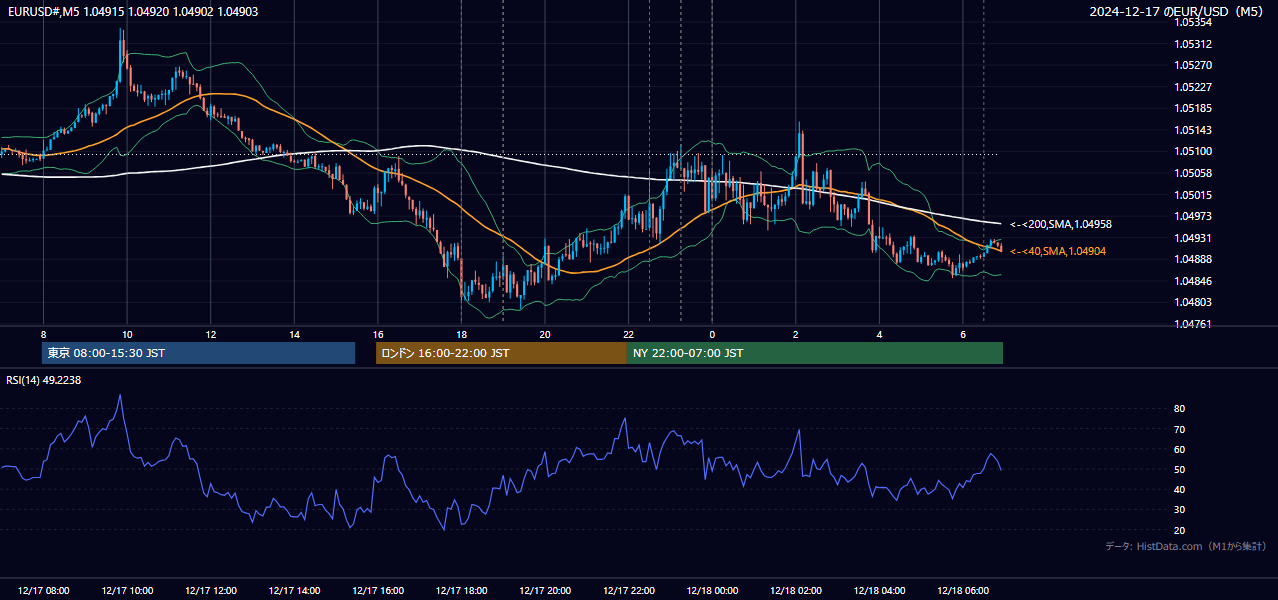The height and width of the screenshot is (600, 1278).
Task: Click RSI scale value 60
Action: tap(1180, 449)
